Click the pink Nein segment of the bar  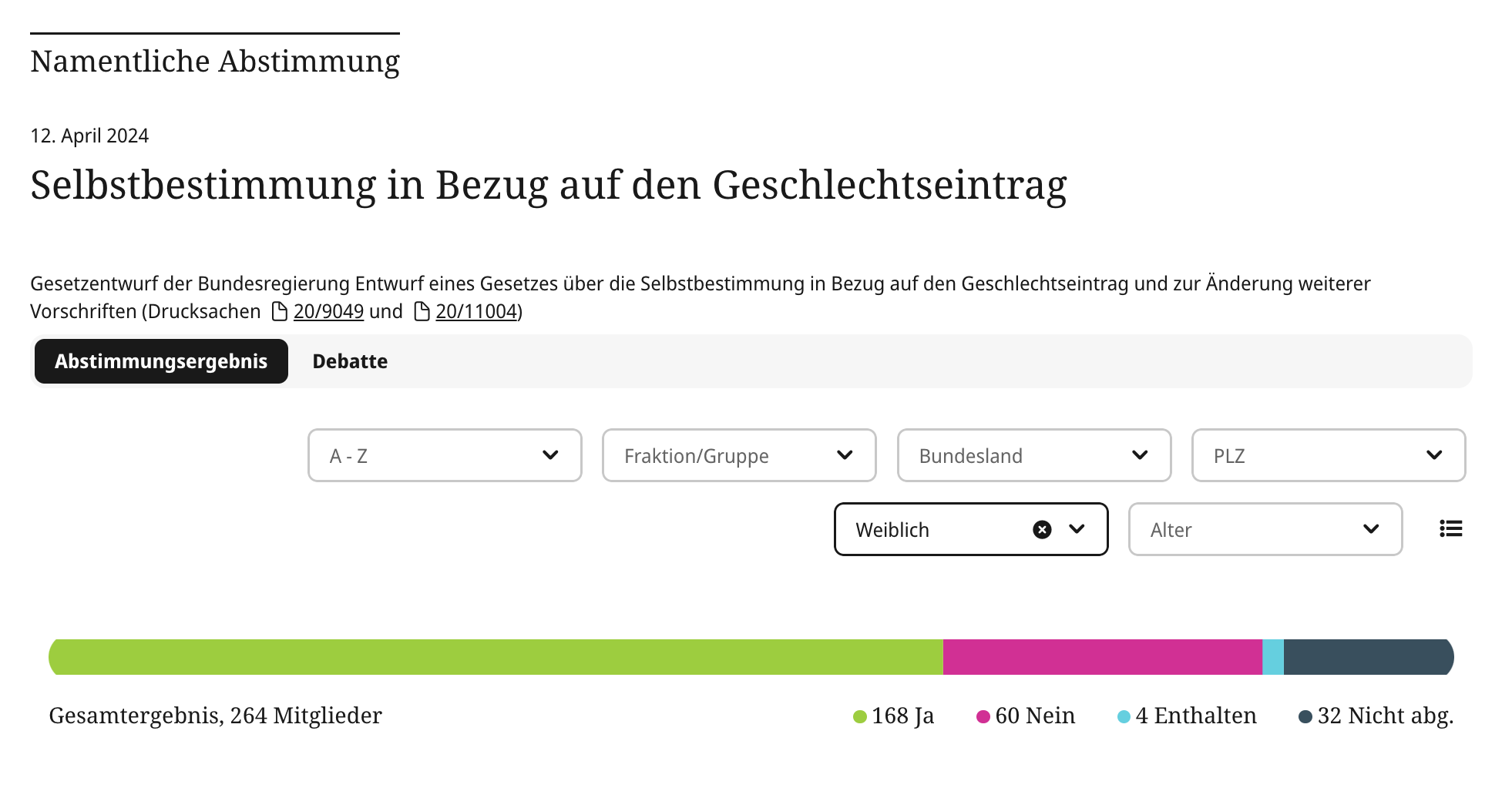(1102, 657)
